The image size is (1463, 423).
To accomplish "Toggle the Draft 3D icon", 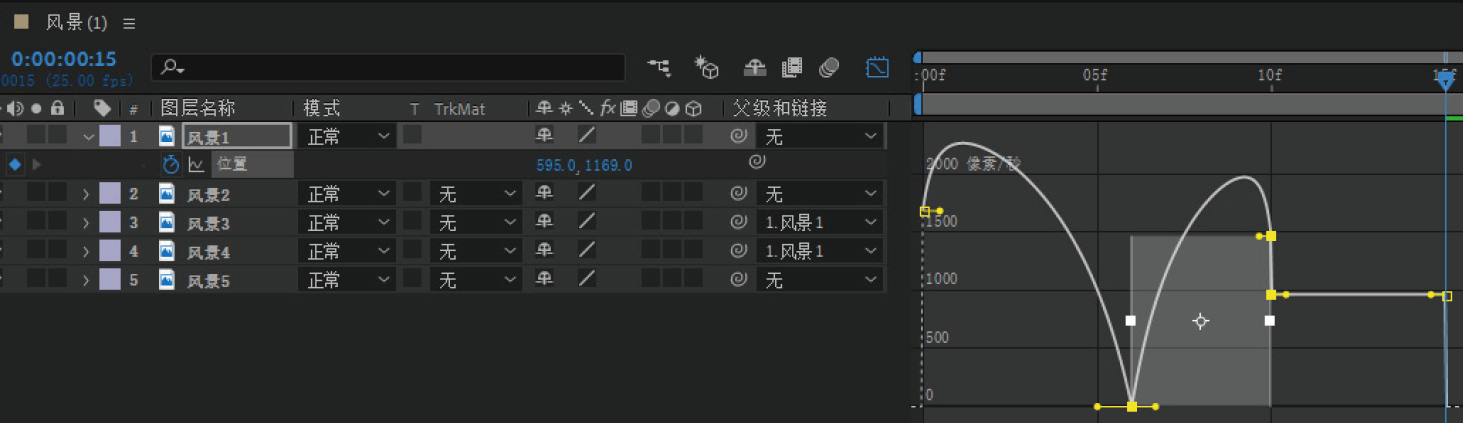I will pos(707,67).
